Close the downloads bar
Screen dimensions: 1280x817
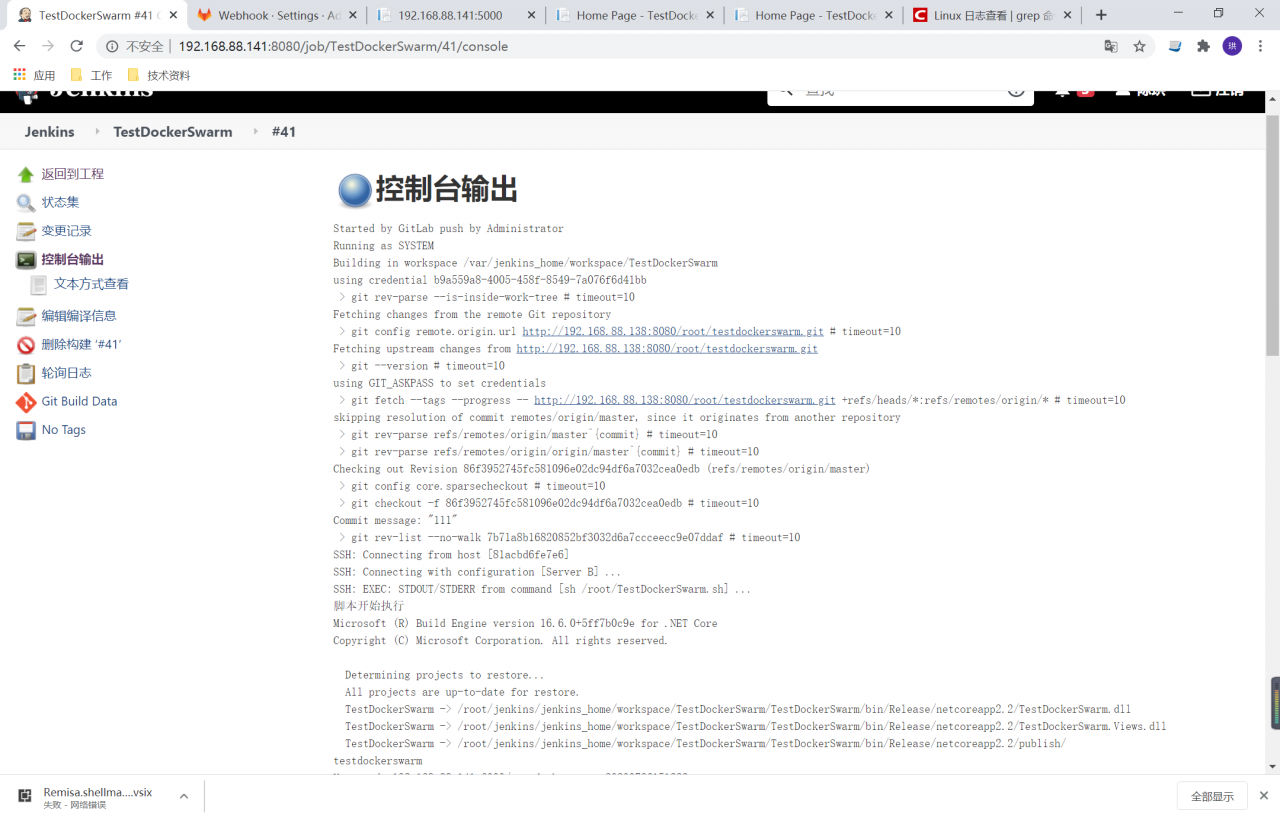(1263, 796)
